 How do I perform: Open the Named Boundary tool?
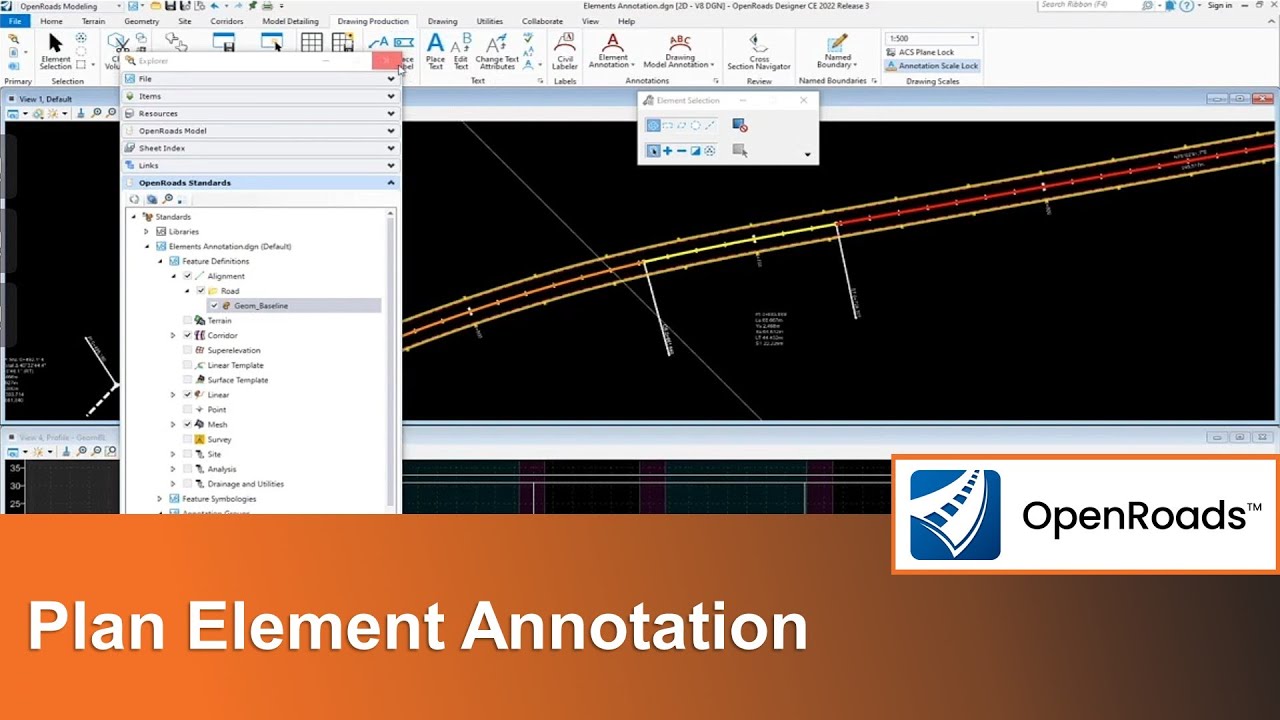point(838,51)
